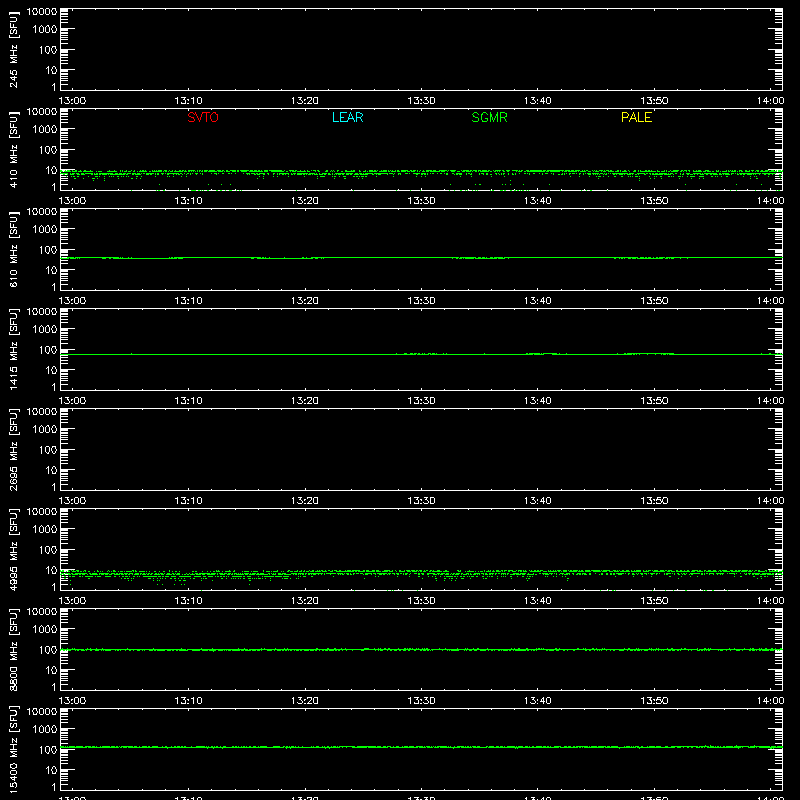Click the 15400 MHz [SFU] axis label
This screenshot has width=800, height=800.
coord(13,749)
